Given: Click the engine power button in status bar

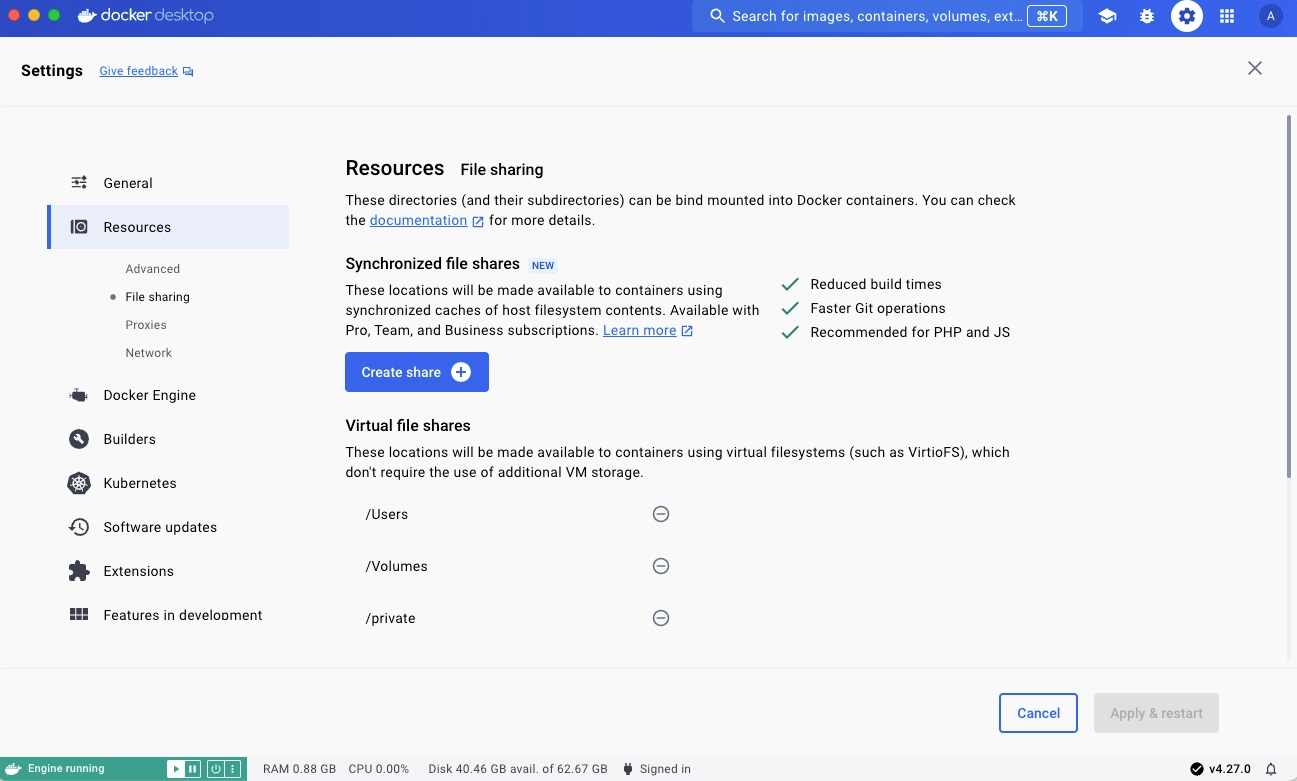Looking at the screenshot, I should [215, 769].
